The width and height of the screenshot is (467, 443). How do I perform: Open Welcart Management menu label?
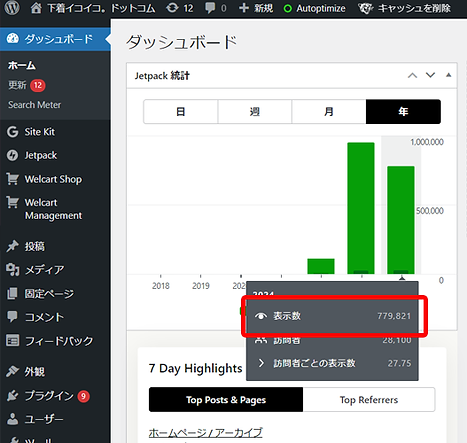[53, 209]
